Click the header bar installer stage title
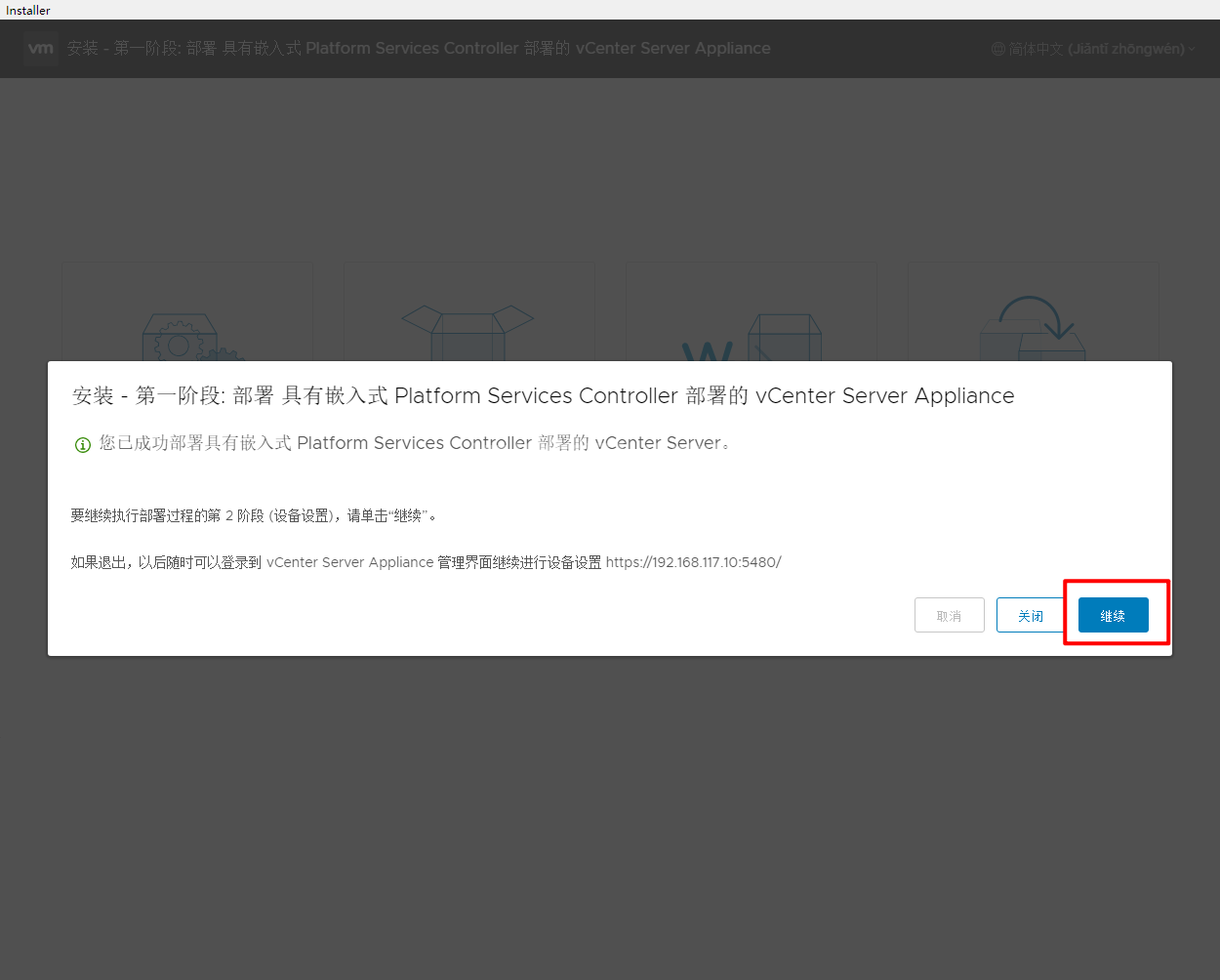 [419, 48]
